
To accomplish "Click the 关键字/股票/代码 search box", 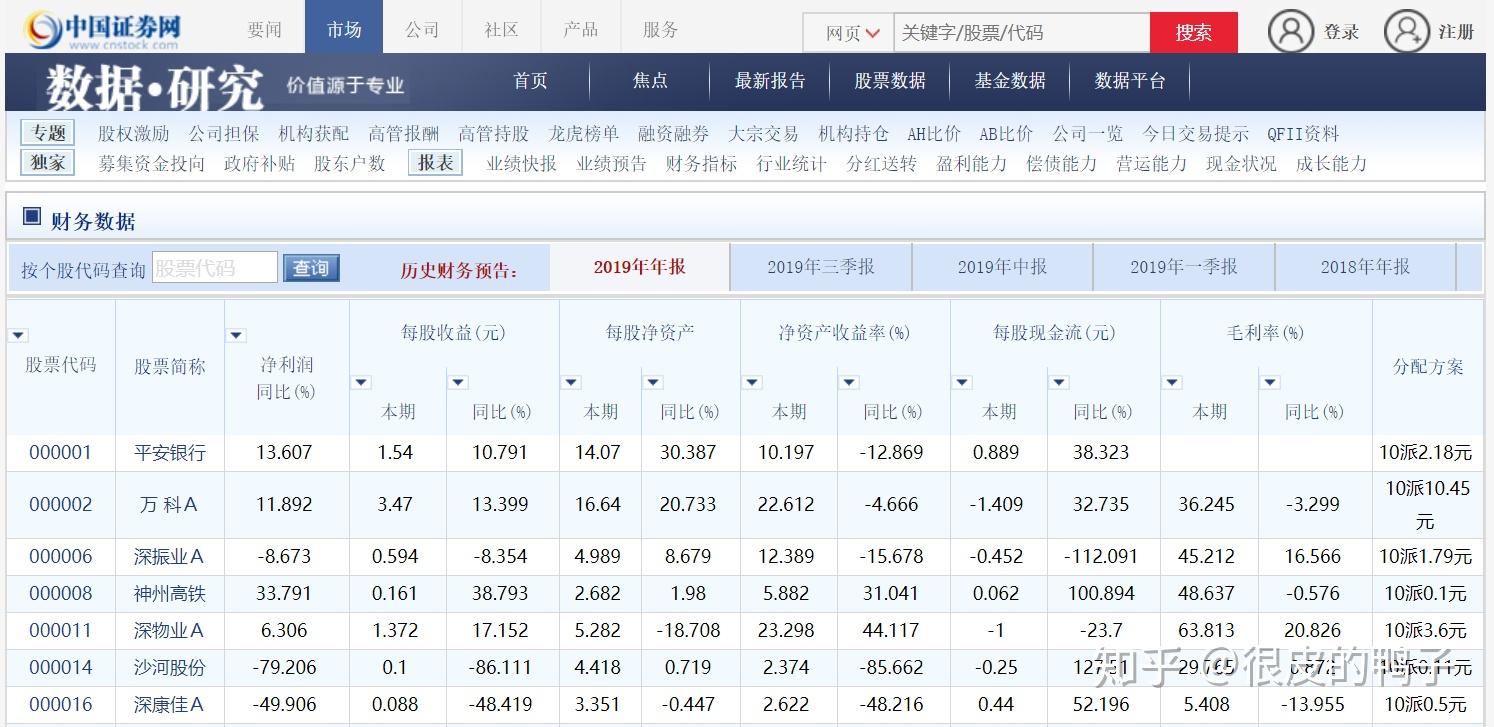I will pos(1020,33).
